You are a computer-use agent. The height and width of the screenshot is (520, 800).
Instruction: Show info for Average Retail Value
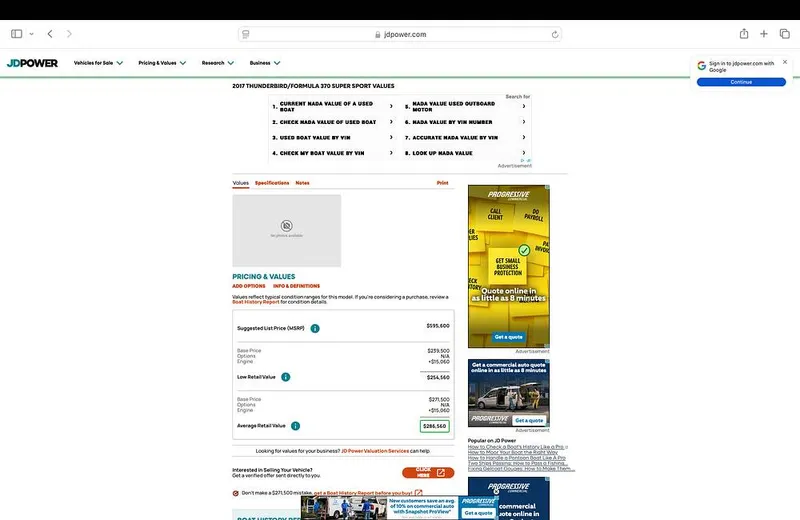pos(295,426)
